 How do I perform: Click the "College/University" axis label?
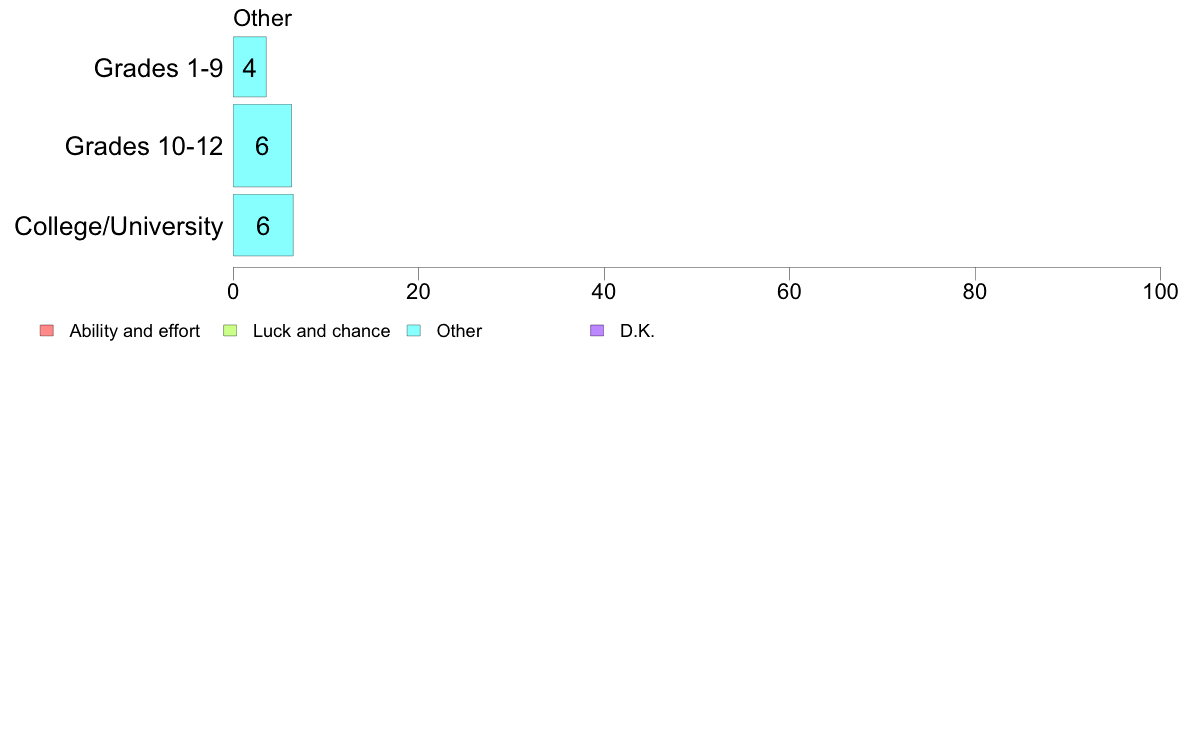[119, 227]
